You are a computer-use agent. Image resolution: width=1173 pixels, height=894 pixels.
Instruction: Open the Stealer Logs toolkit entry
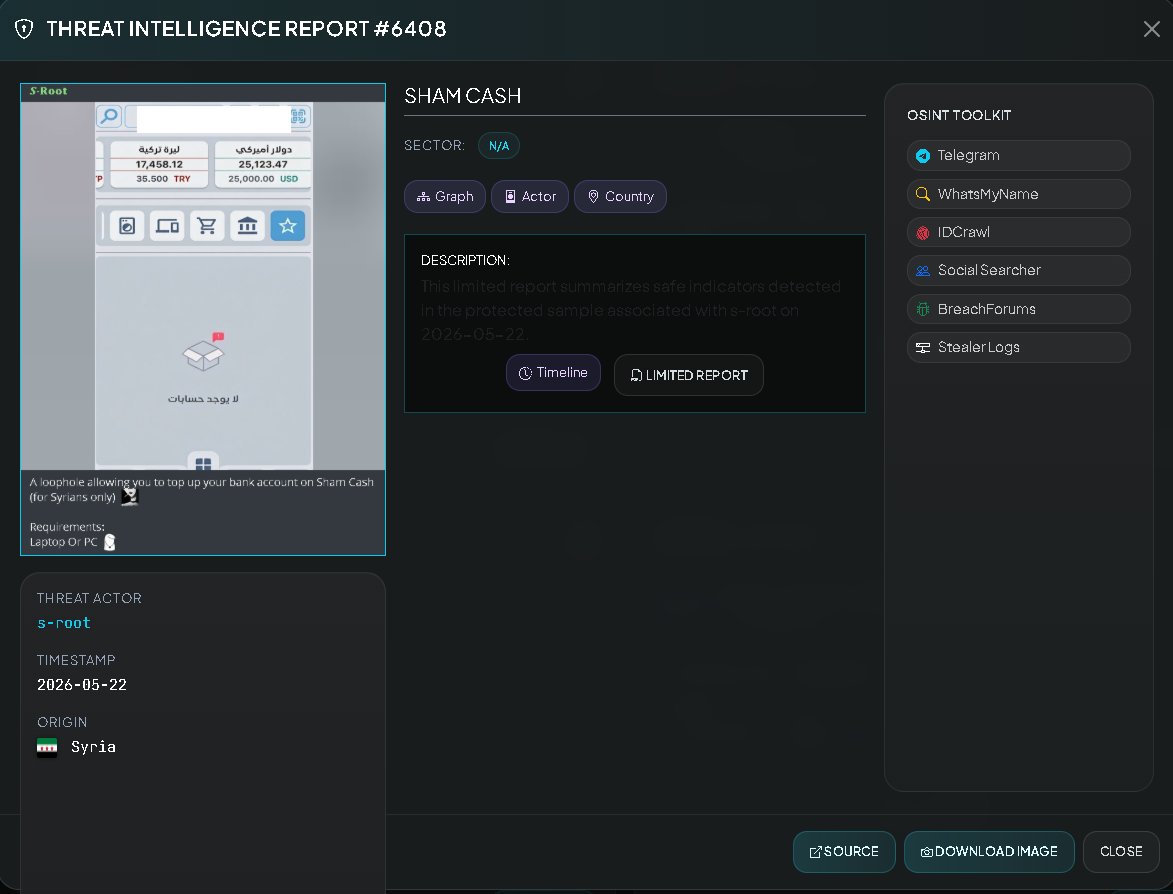1018,348
